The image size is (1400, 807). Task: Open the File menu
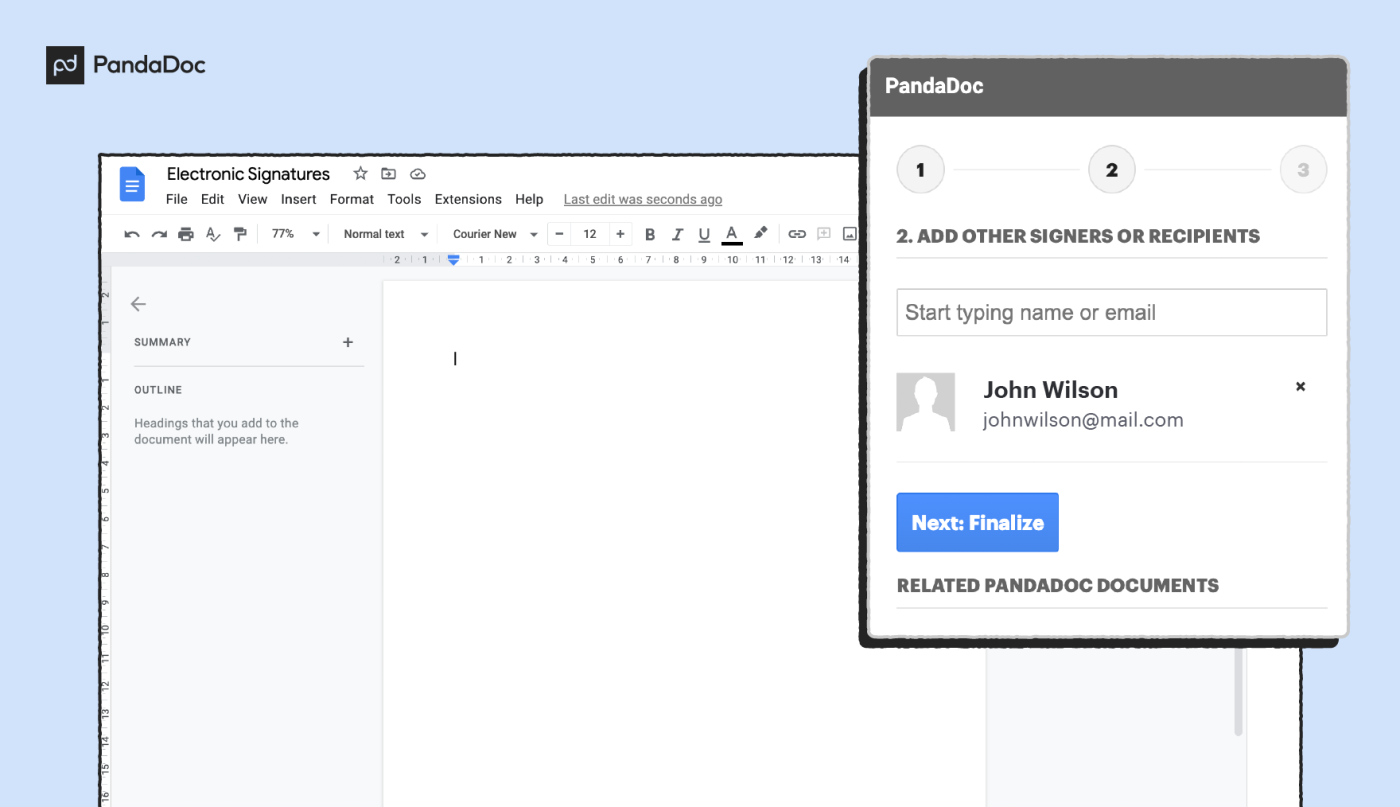pyautogui.click(x=177, y=199)
